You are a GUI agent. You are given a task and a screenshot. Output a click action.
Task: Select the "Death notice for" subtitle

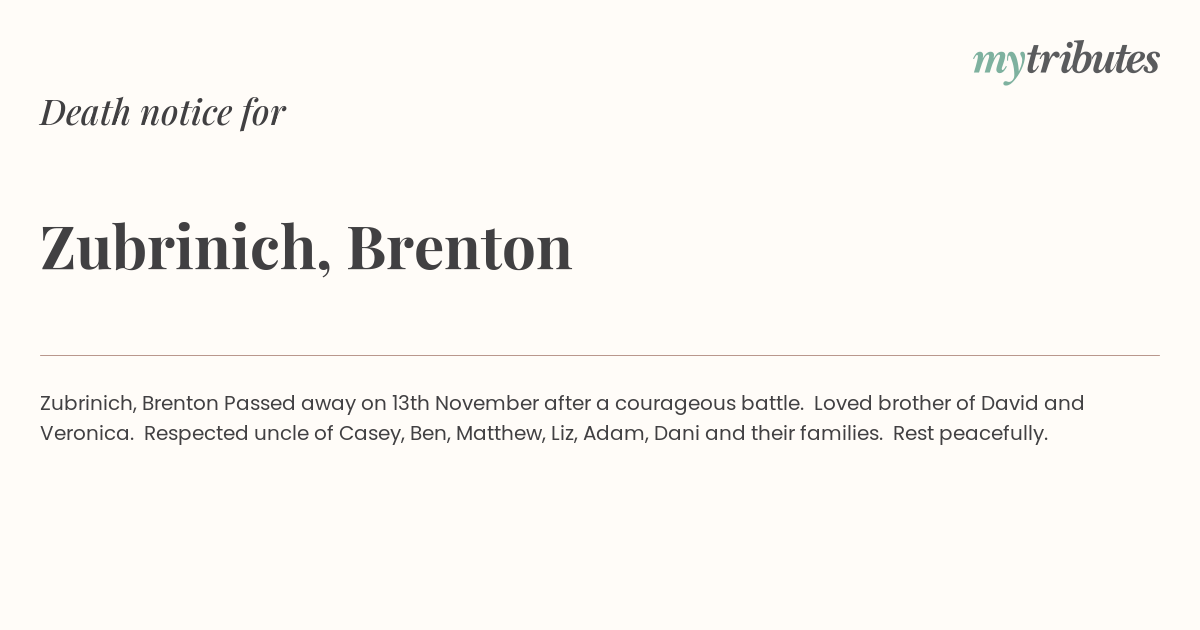[x=163, y=112]
